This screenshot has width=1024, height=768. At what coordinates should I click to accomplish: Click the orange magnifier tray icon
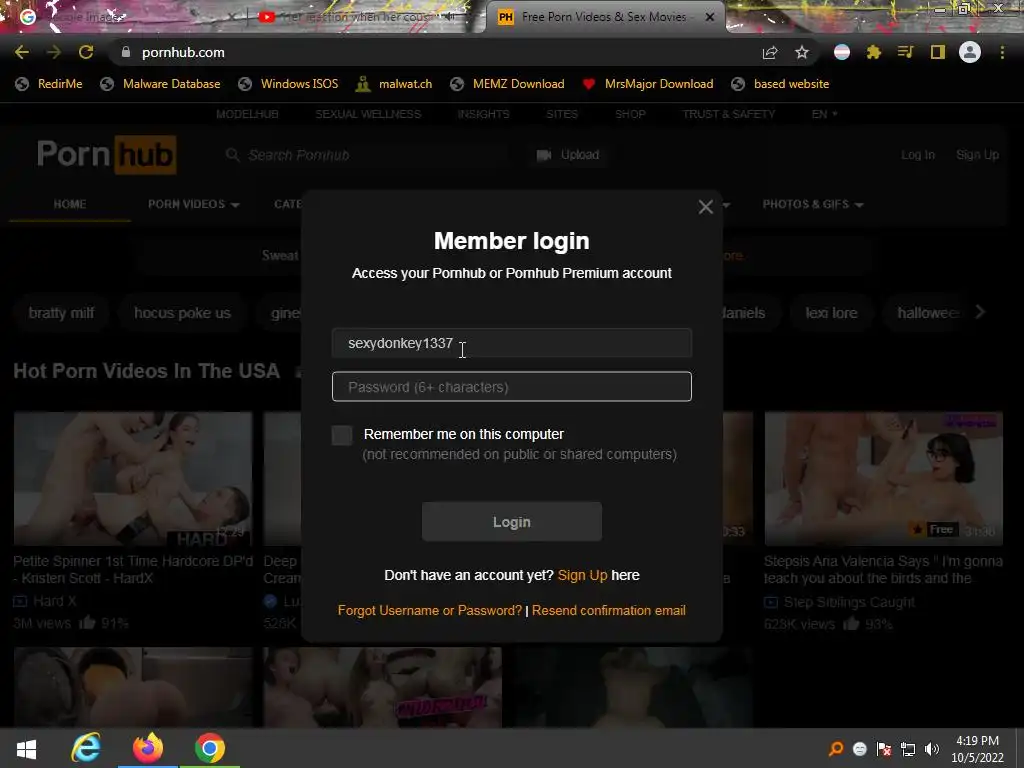click(835, 749)
